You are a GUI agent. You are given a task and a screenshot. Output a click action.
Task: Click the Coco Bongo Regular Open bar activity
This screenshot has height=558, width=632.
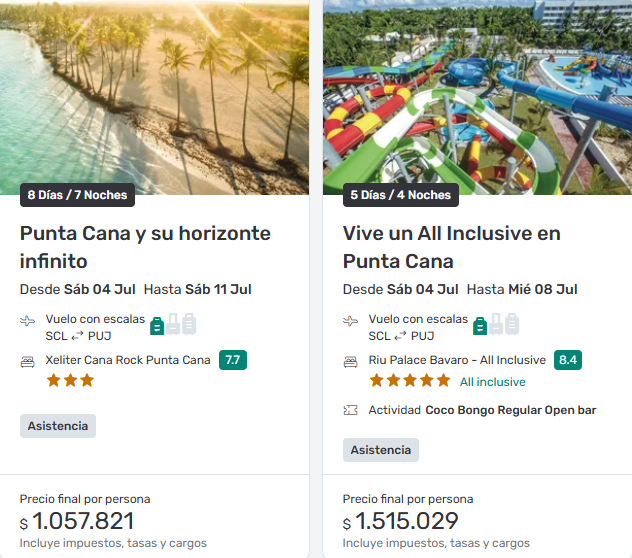(510, 410)
